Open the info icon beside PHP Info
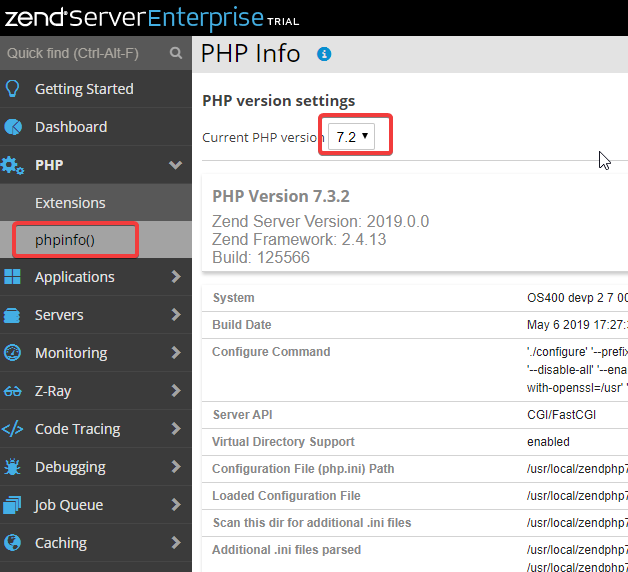 [324, 54]
